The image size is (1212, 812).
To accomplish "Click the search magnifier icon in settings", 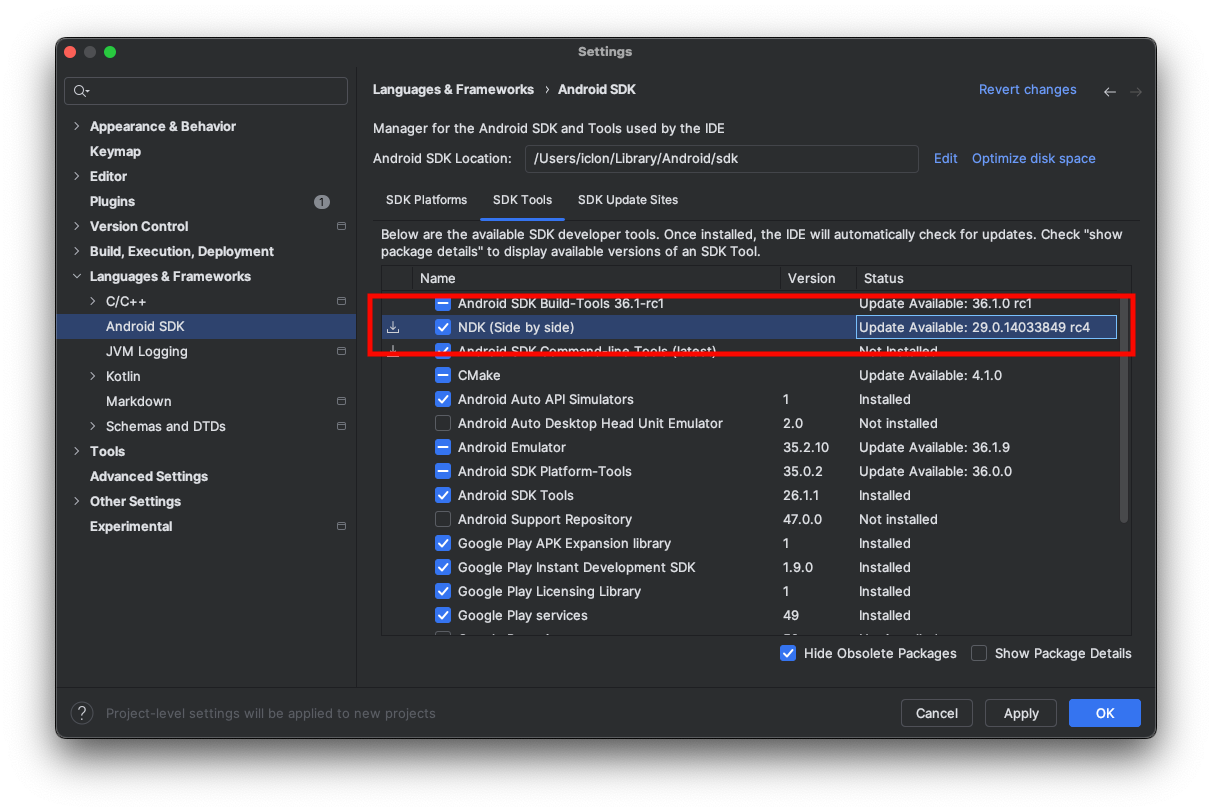I will tap(80, 91).
